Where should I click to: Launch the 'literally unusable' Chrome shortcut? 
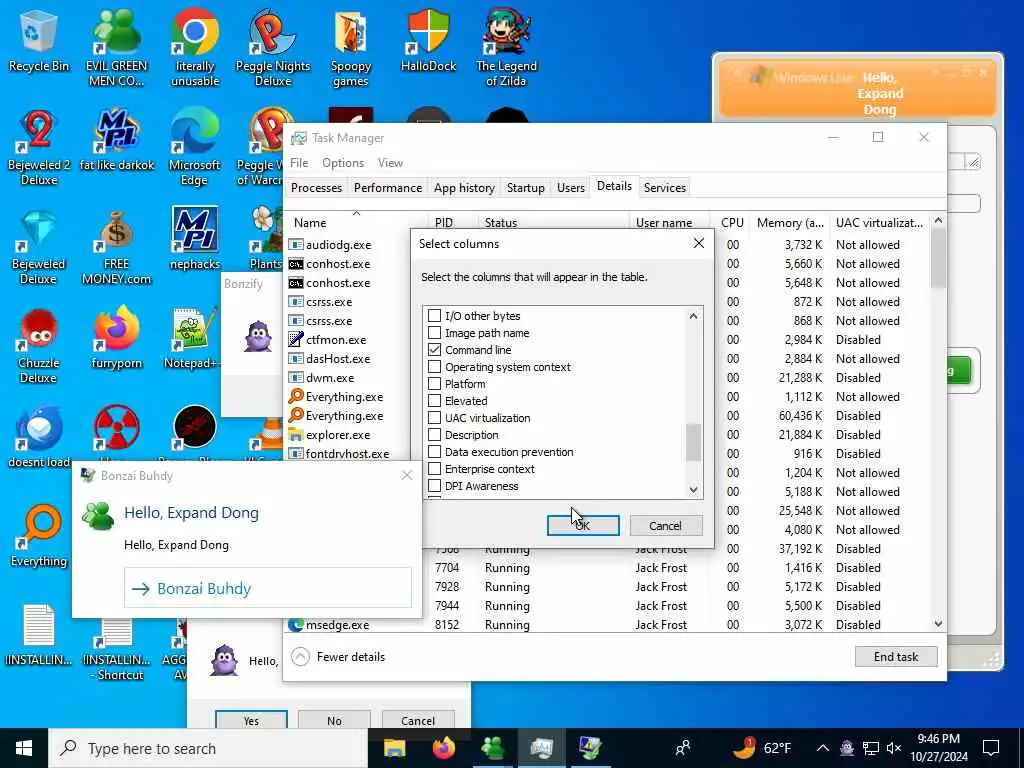click(195, 49)
